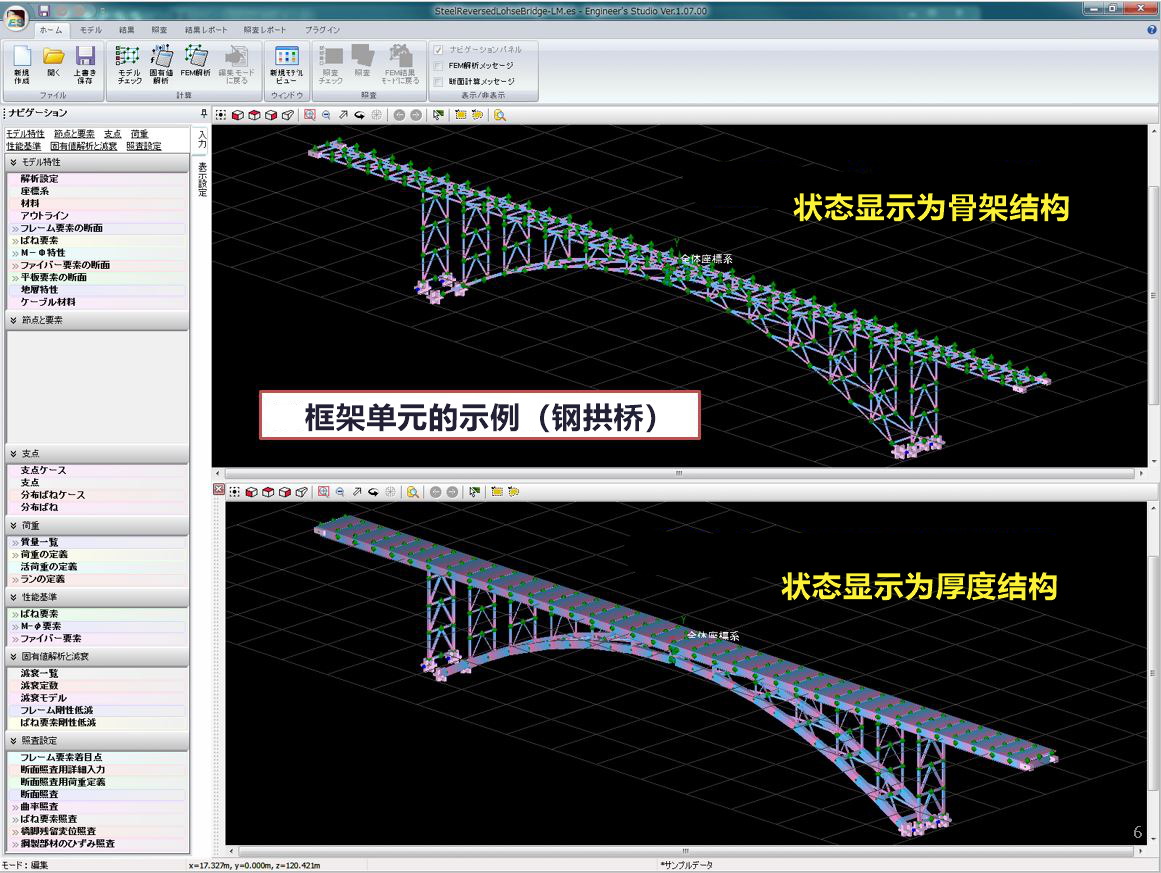
Task: Switch to the 結果 ribbon tab
Action: pyautogui.click(x=127, y=30)
